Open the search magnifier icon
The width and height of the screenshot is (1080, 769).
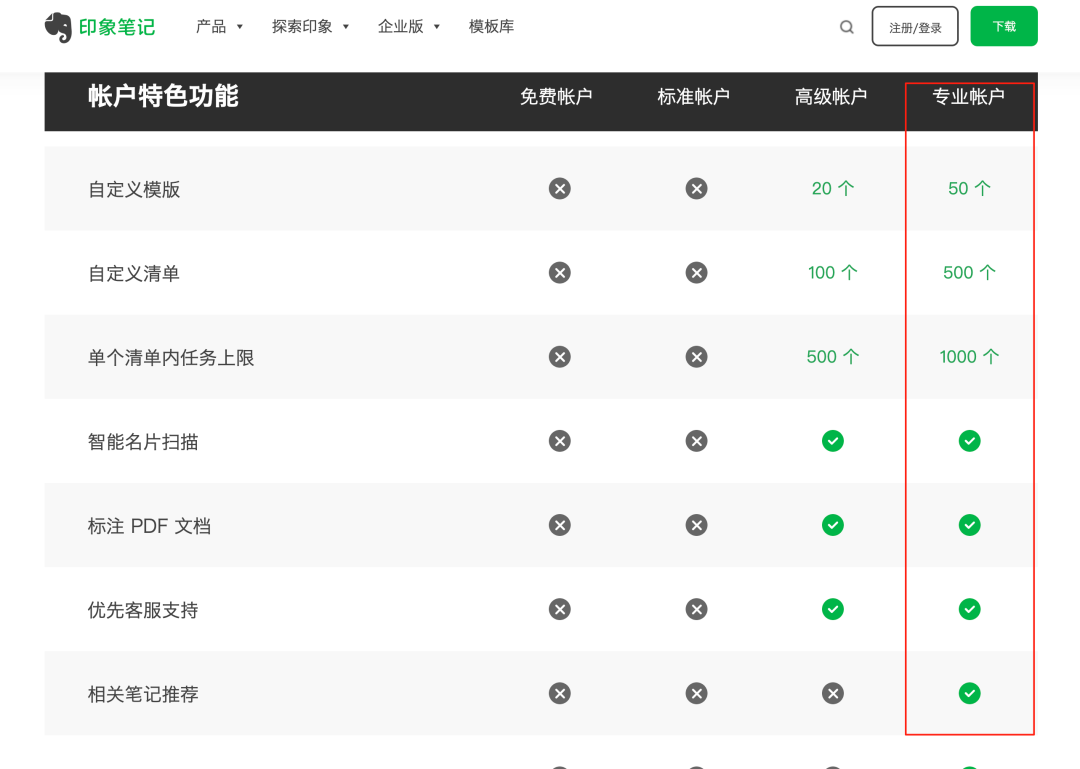847,27
